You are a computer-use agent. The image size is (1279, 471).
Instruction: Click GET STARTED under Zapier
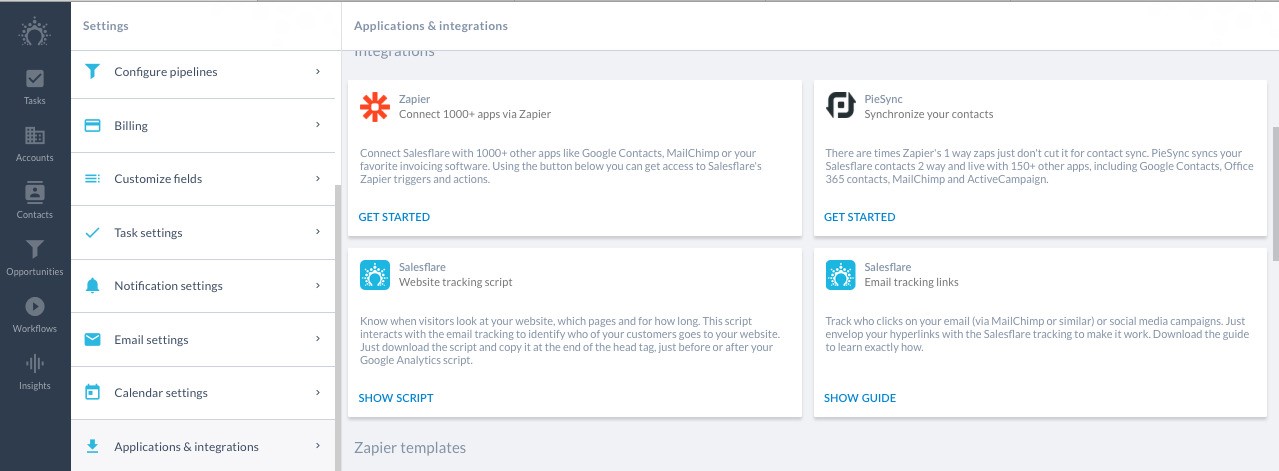[x=394, y=217]
